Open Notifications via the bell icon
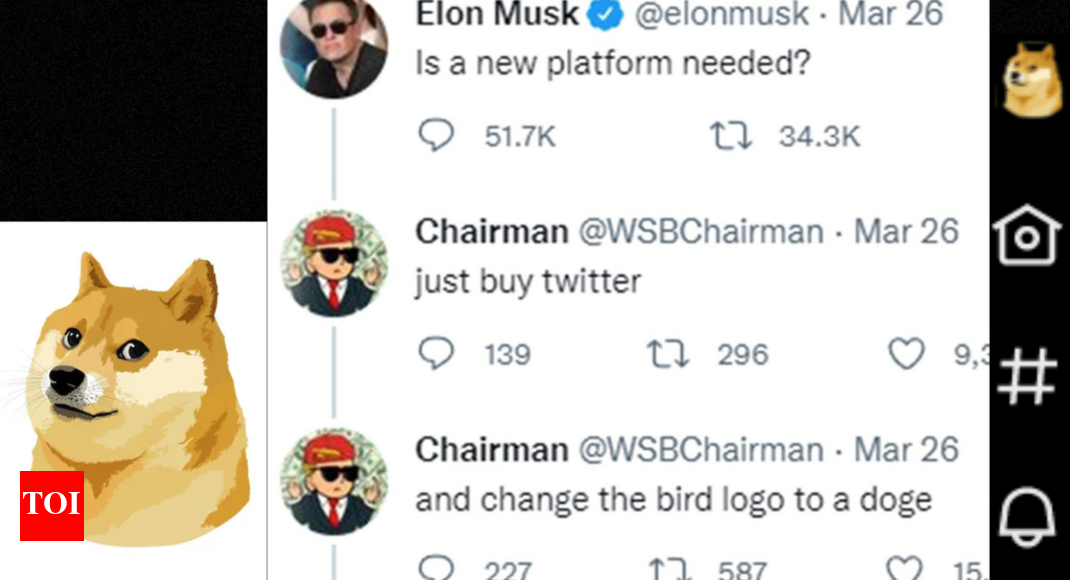The image size is (1070, 580). 1028,515
